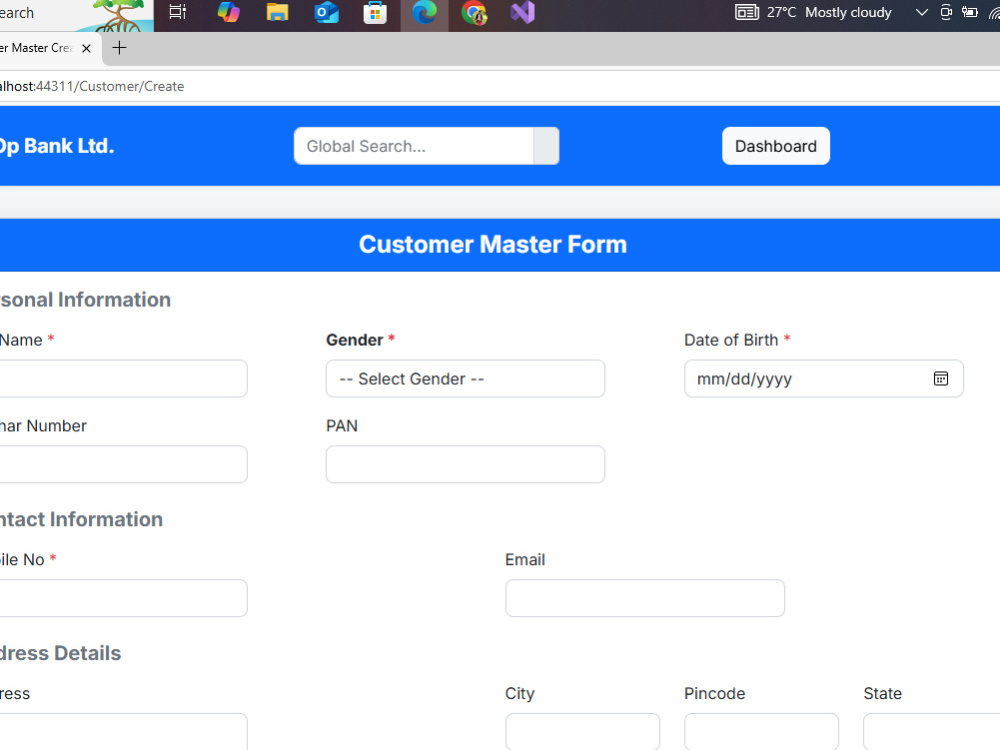Viewport: 1000px width, 750px height.
Task: Open File Explorer from the taskbar
Action: point(277,12)
